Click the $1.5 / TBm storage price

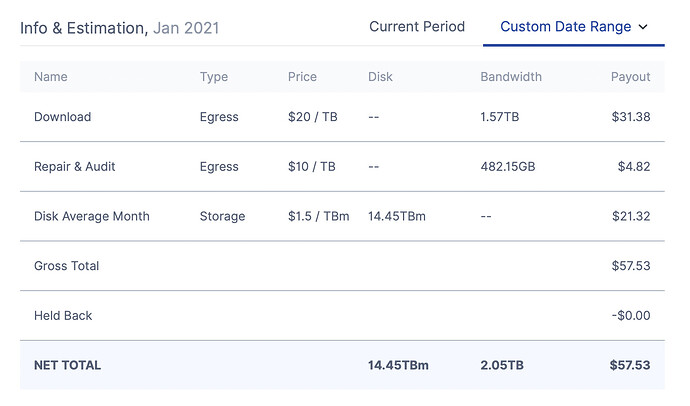(x=318, y=216)
